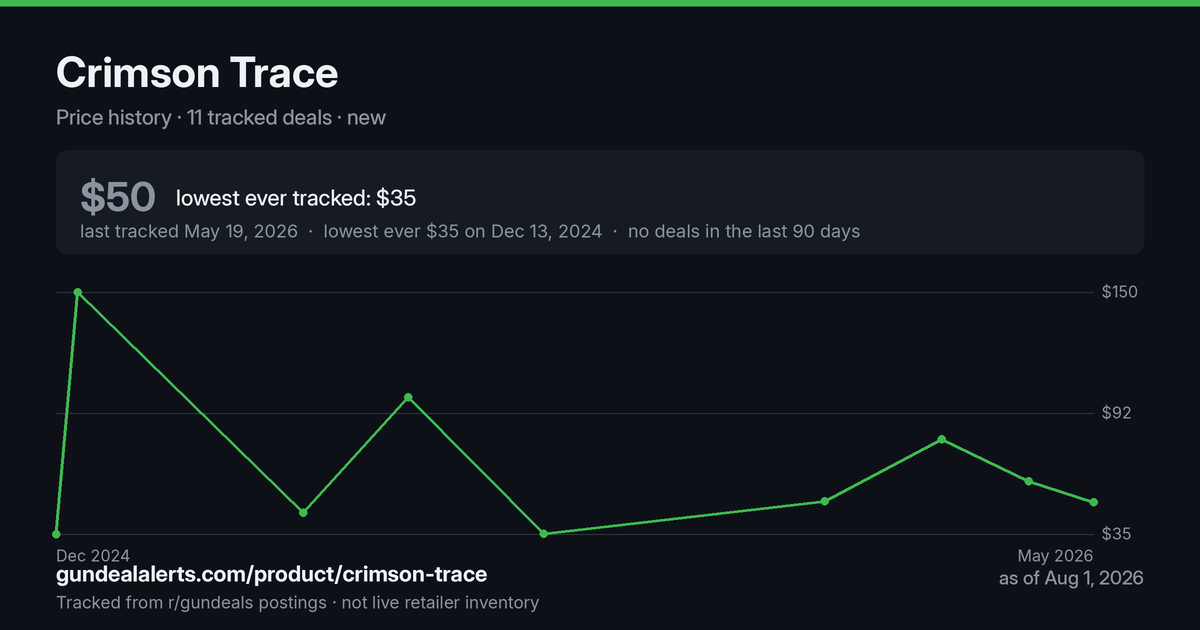Click the May 2026 axis label
This screenshot has height=630, width=1200.
coord(1055,555)
